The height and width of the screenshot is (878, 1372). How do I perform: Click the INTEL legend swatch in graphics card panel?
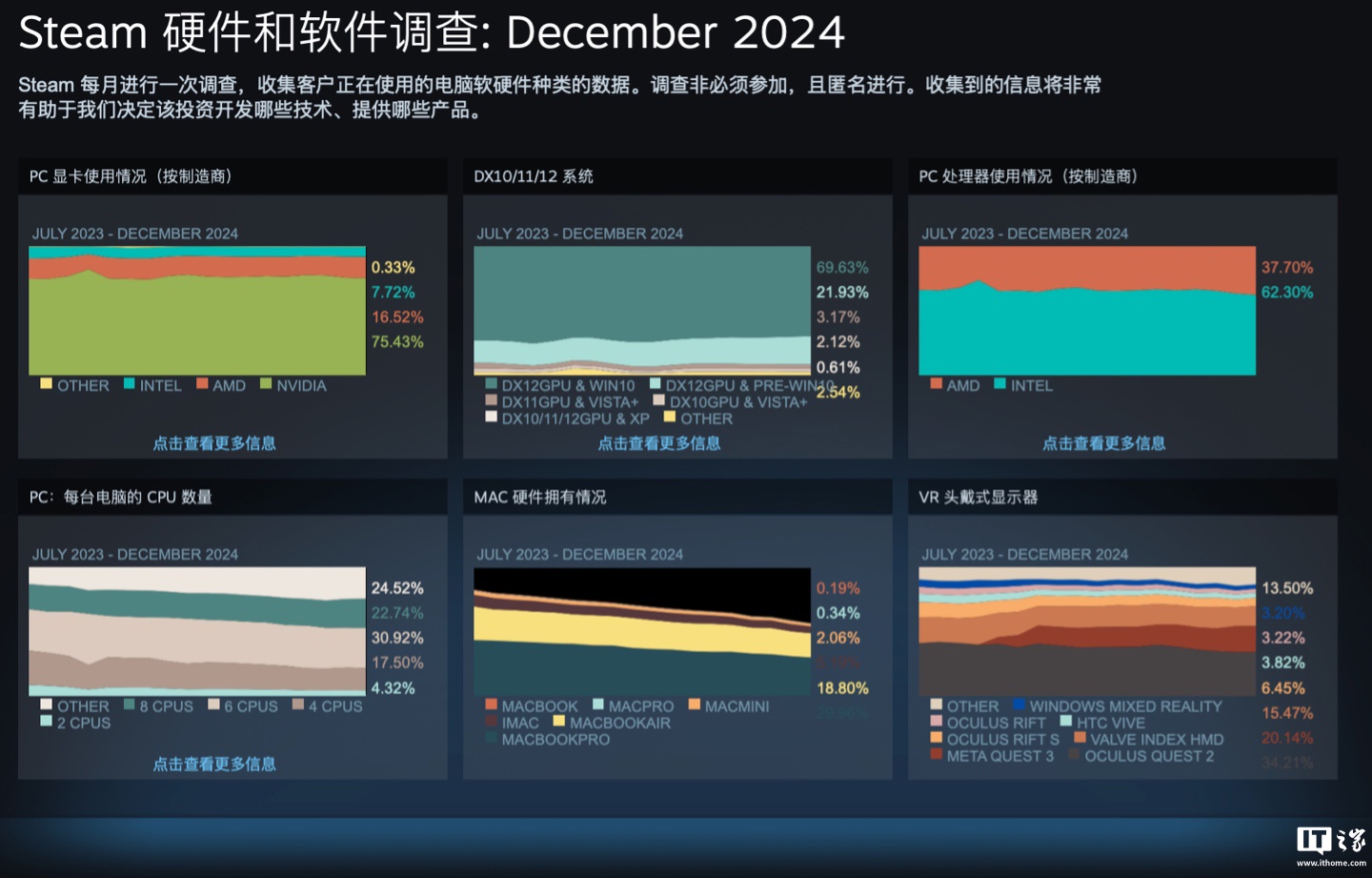[x=129, y=384]
